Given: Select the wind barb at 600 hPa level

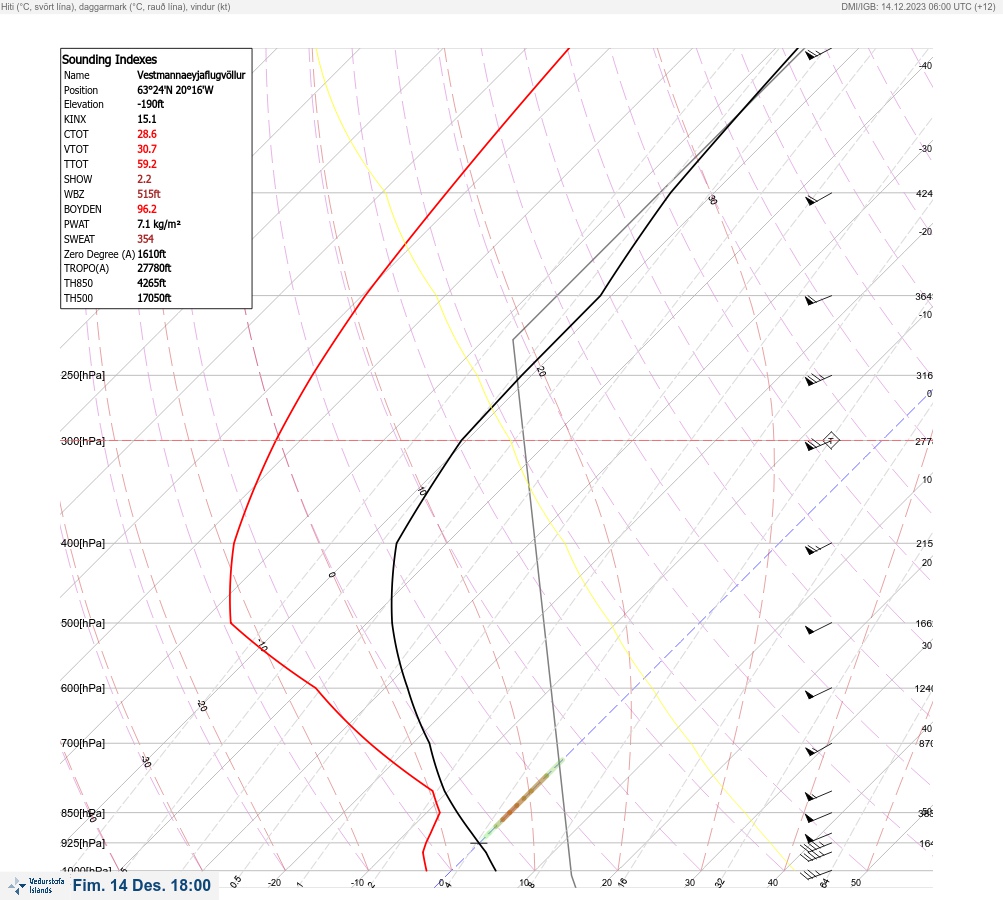Looking at the screenshot, I should (818, 693).
